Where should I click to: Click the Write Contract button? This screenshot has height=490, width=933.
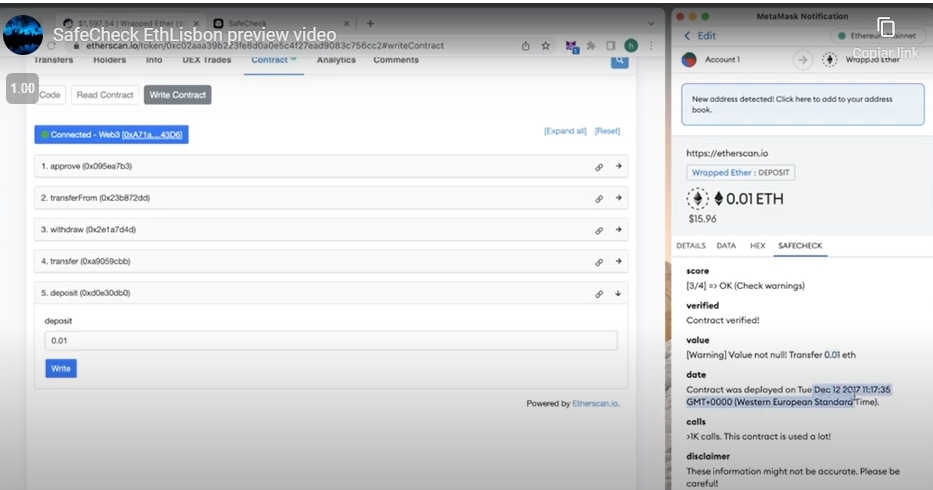pyautogui.click(x=177, y=95)
